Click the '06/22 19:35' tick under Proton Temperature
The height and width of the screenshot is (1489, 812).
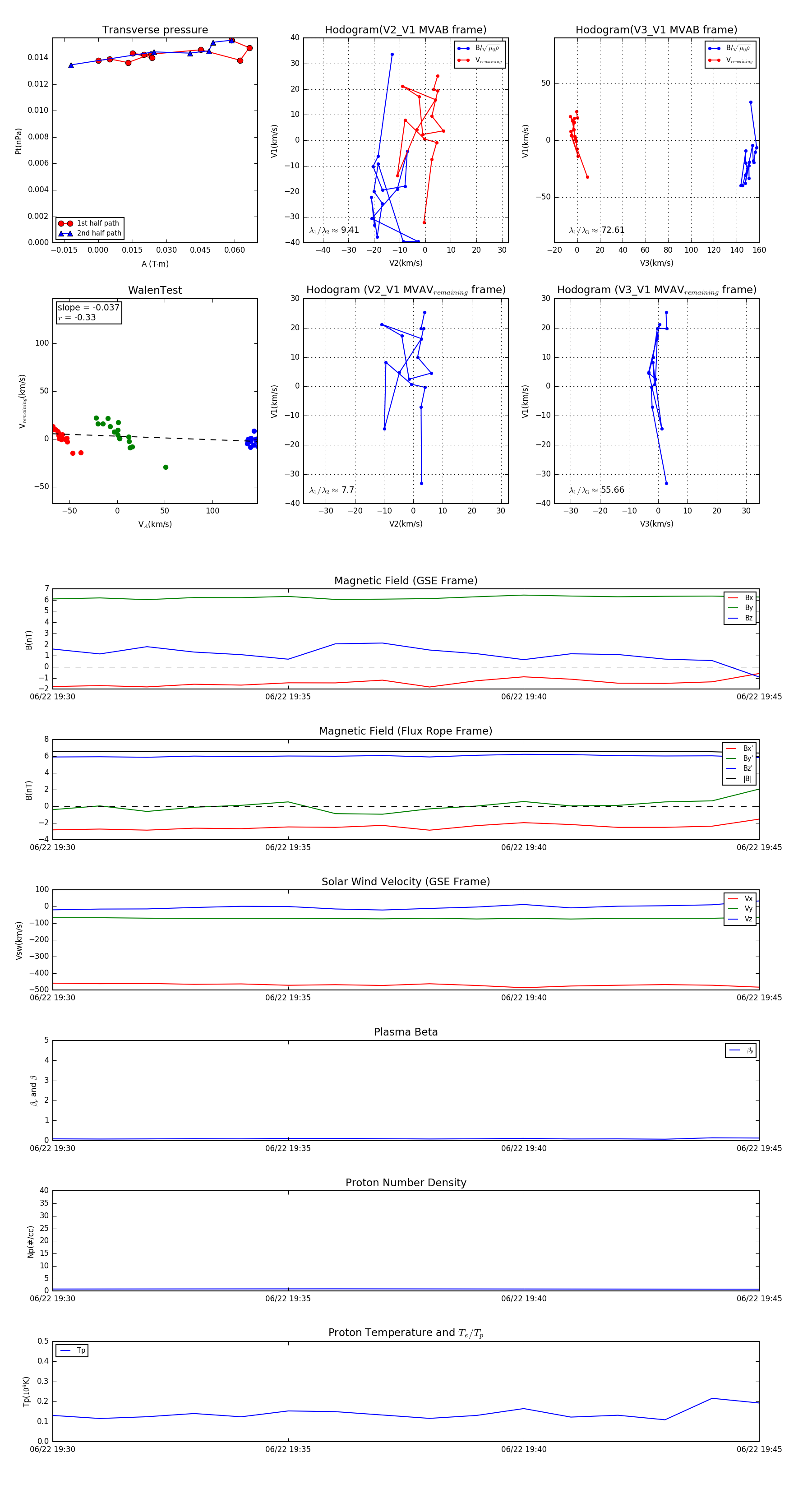pyautogui.click(x=288, y=1449)
